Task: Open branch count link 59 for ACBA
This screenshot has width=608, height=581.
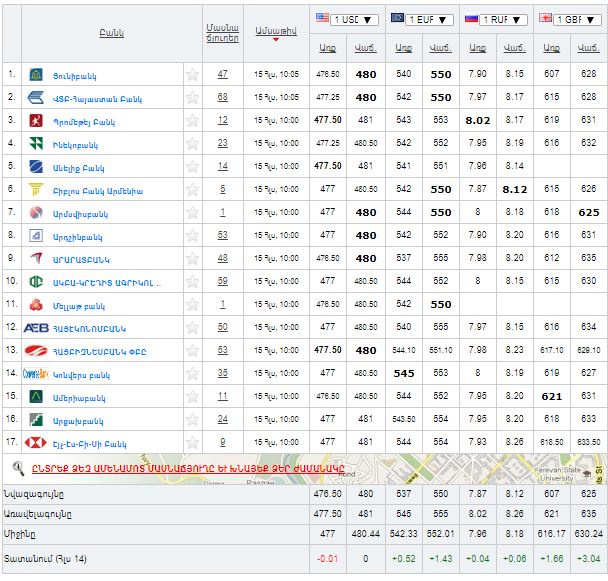Action: click(x=222, y=282)
